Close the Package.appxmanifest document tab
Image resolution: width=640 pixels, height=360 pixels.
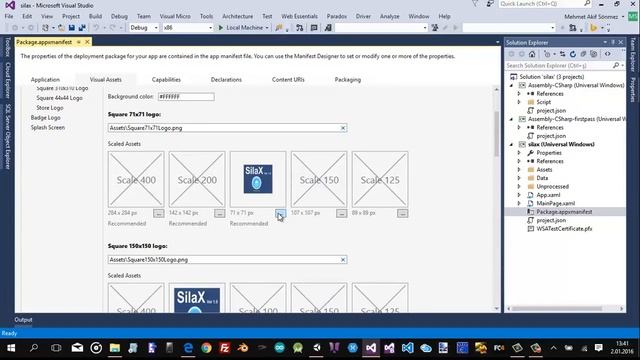coord(87,42)
